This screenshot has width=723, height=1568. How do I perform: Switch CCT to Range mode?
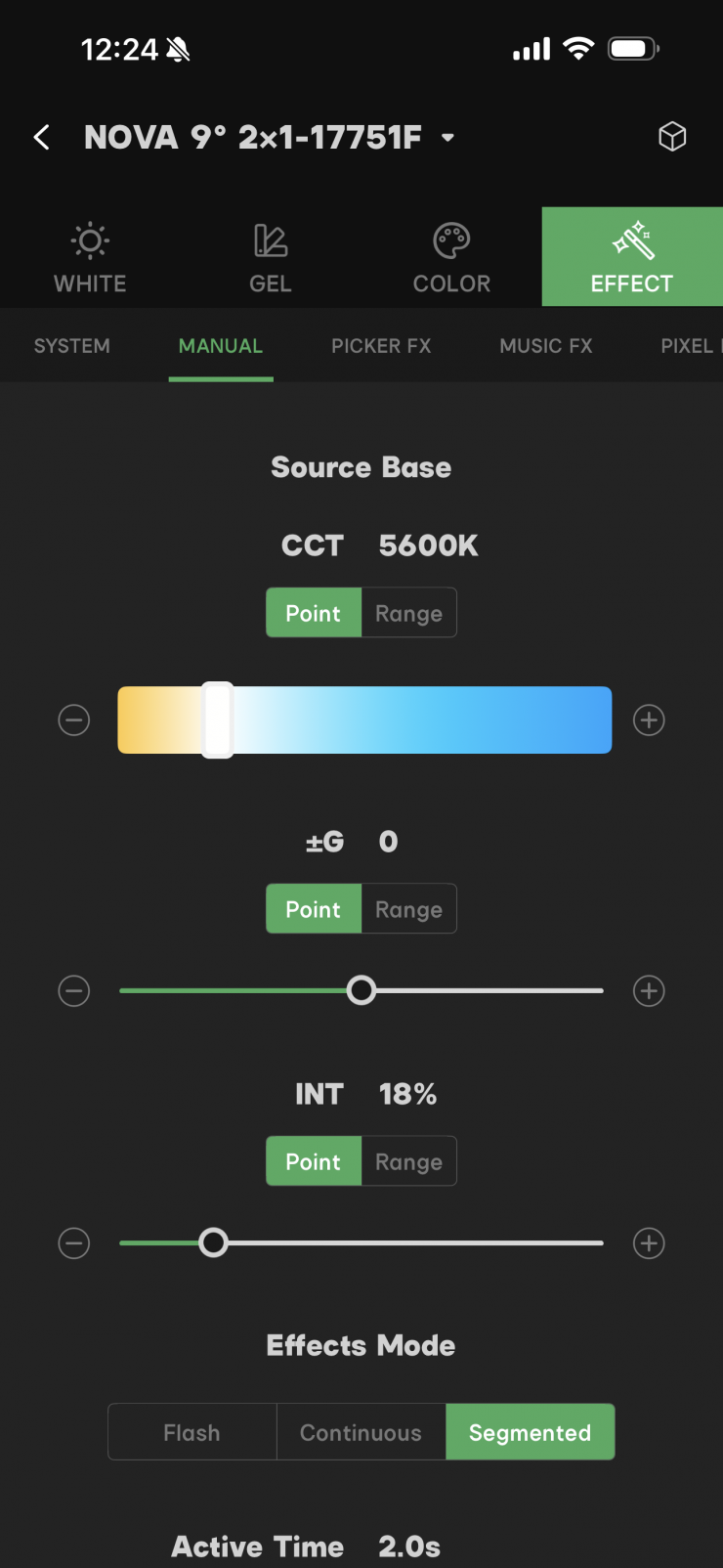(x=408, y=613)
